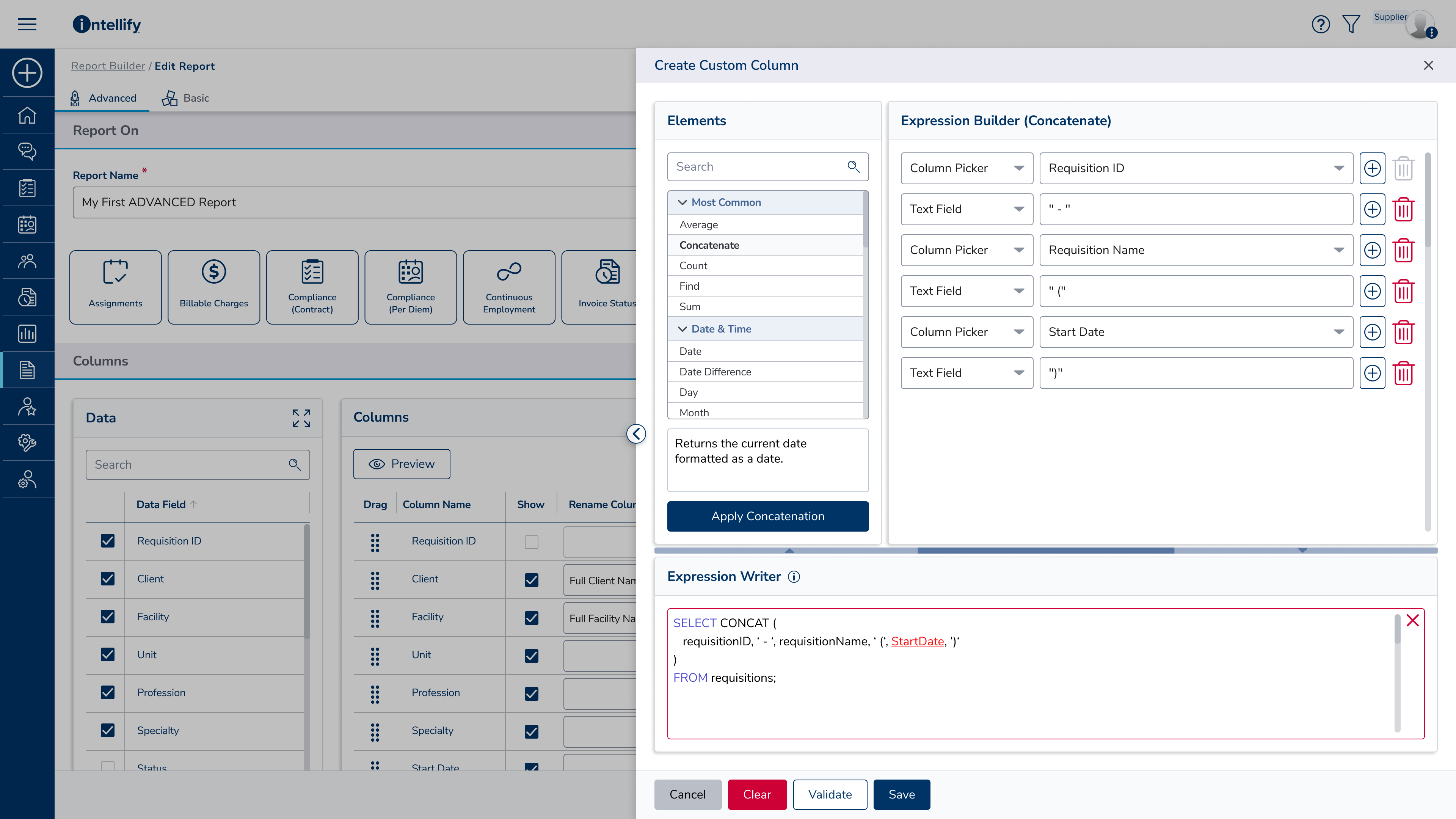Select the Assignments report tile
This screenshot has width=1456, height=819.
[x=115, y=287]
